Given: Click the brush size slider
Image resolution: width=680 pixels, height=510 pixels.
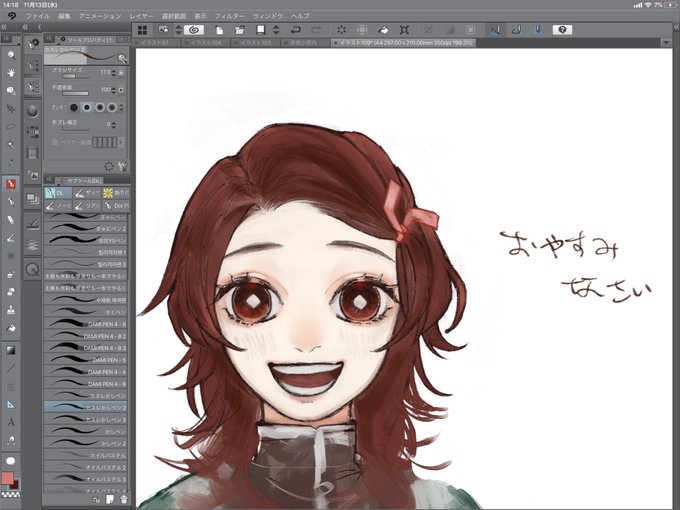Looking at the screenshot, I should point(75,76).
